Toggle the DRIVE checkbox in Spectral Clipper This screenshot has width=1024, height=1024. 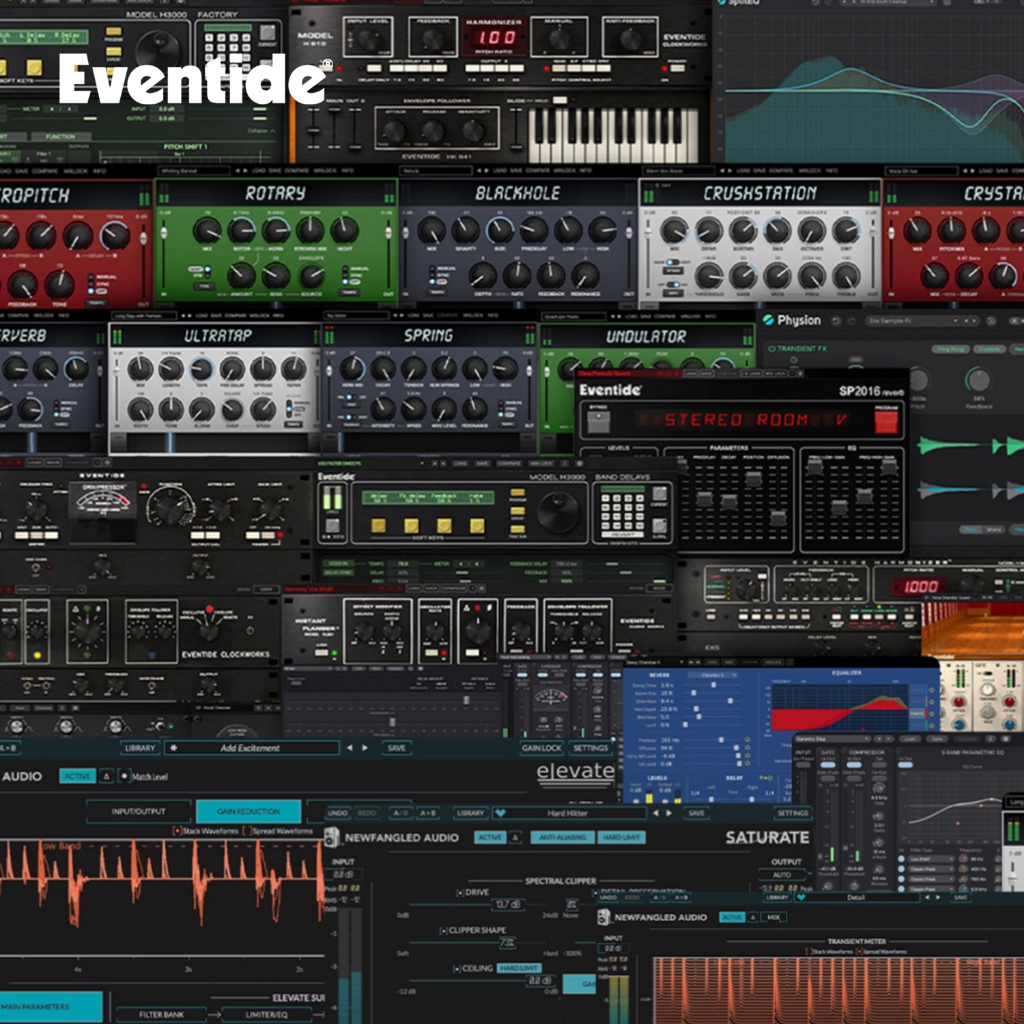click(460, 892)
